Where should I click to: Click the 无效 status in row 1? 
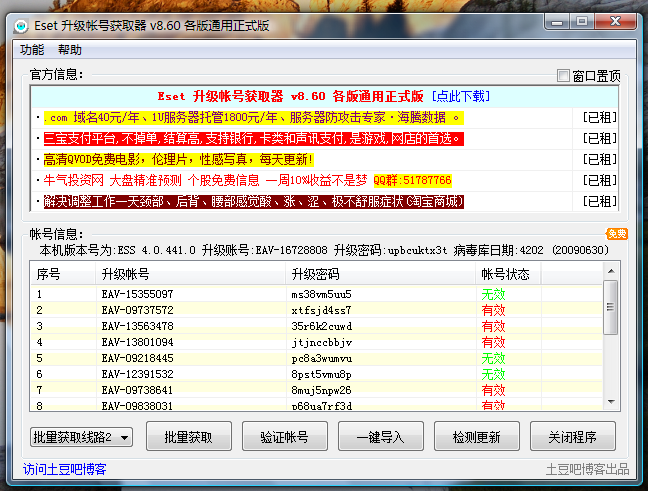coord(493,294)
